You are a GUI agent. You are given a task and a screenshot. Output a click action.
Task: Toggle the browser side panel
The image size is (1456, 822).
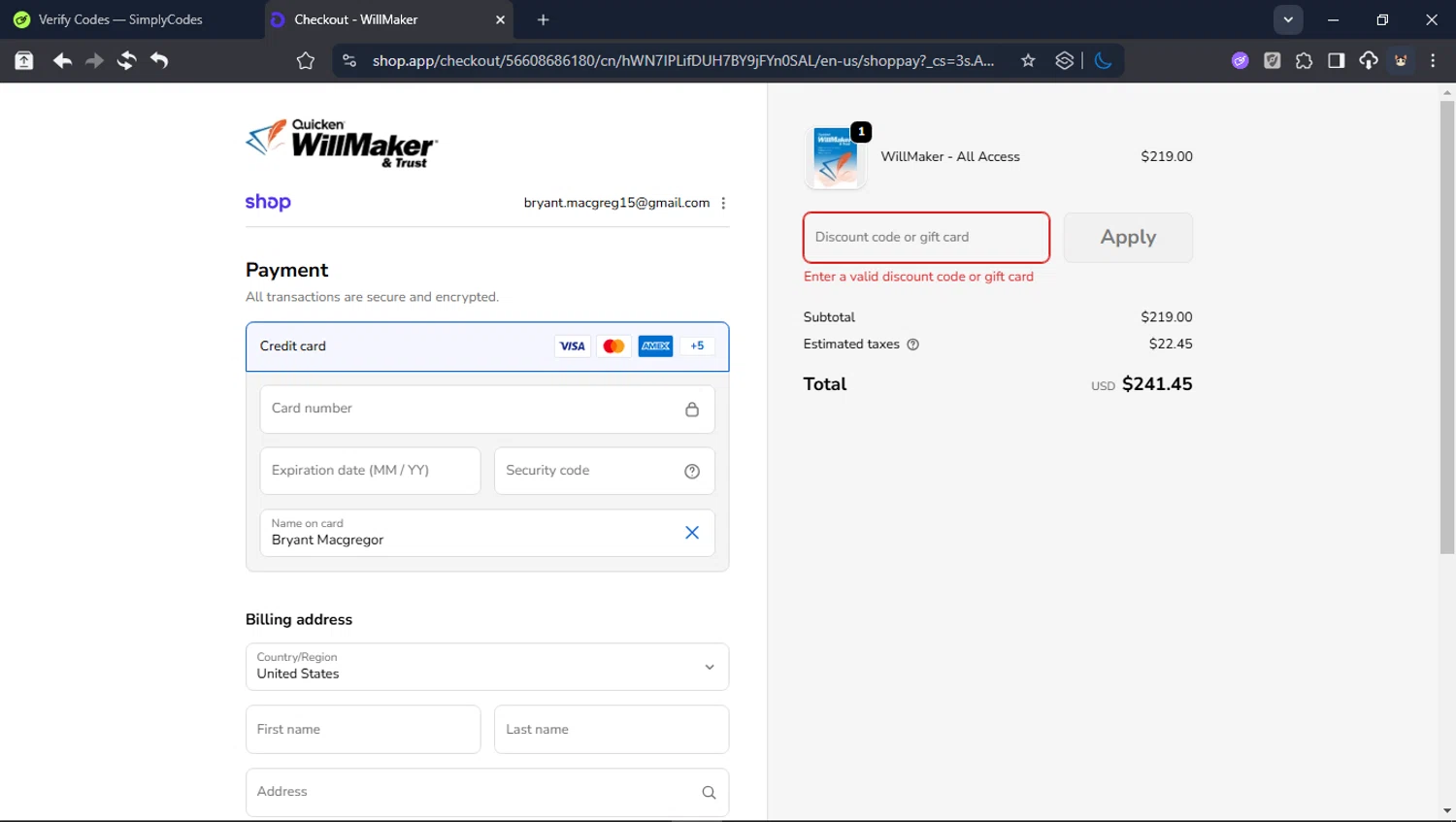(x=1336, y=61)
